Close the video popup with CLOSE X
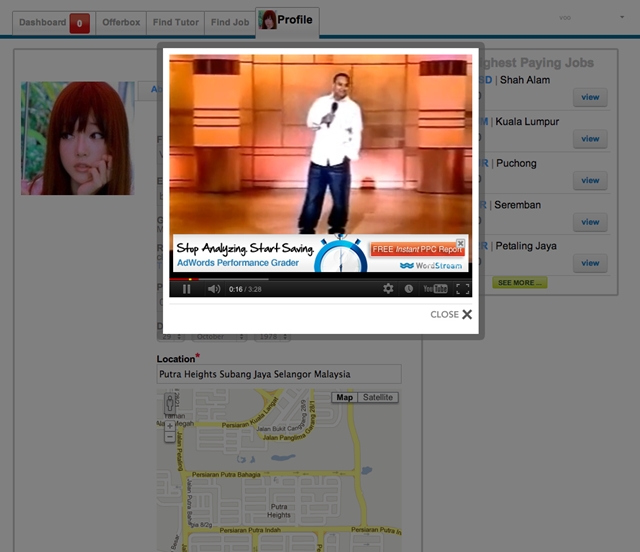The height and width of the screenshot is (552, 640). tap(451, 314)
